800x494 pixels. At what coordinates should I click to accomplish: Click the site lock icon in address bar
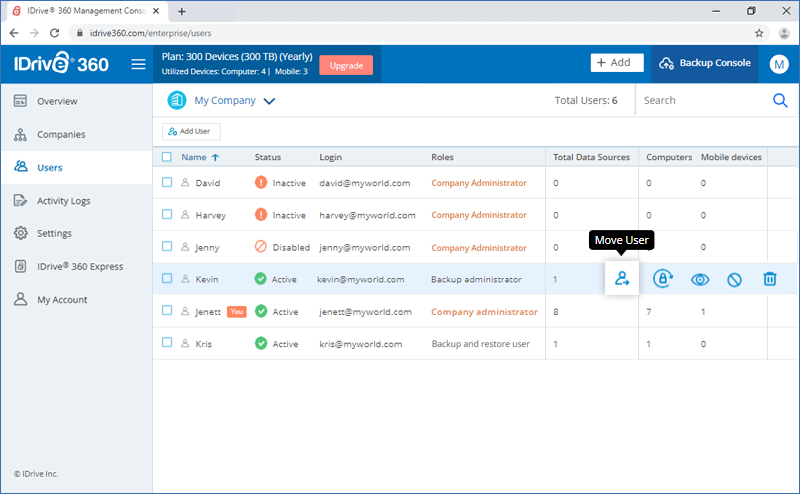coord(80,33)
